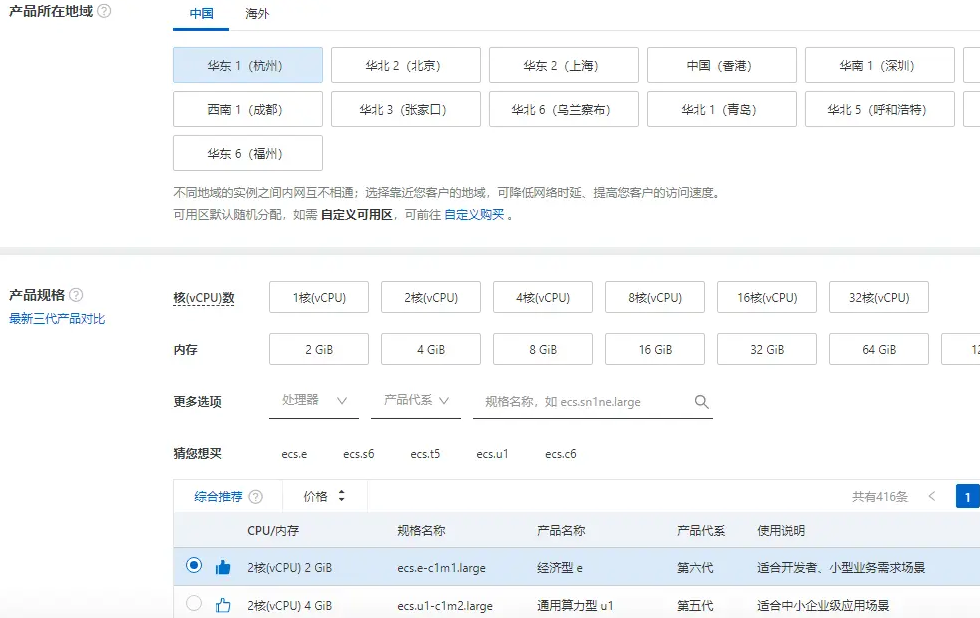
Task: Select region 华北 3（张家口）
Action: [406, 109]
